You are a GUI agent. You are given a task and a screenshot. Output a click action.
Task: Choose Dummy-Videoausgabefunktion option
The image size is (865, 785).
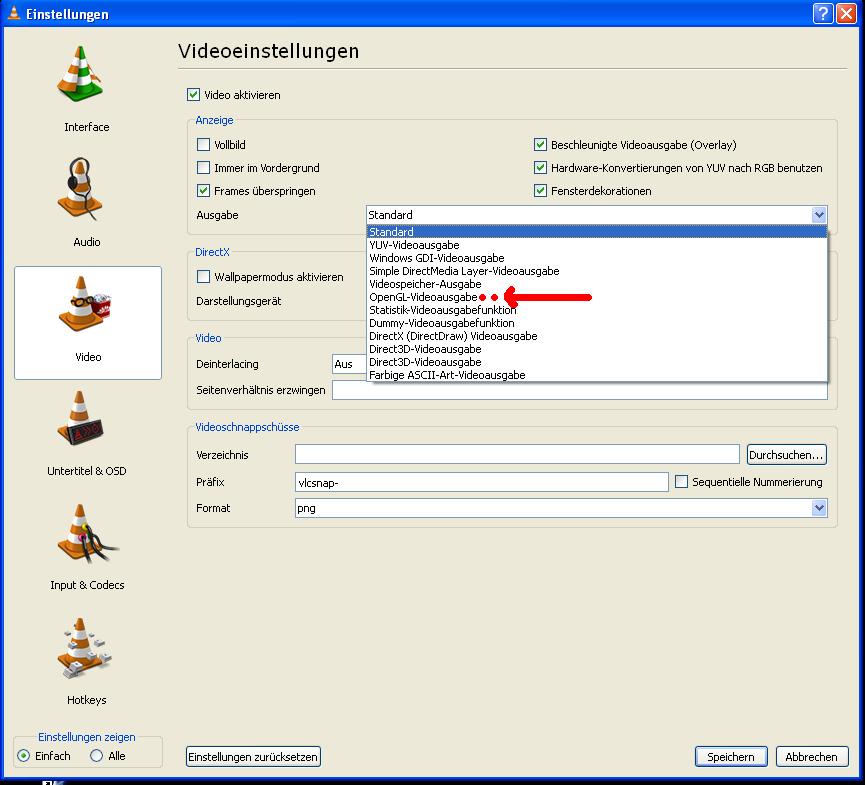[597, 323]
